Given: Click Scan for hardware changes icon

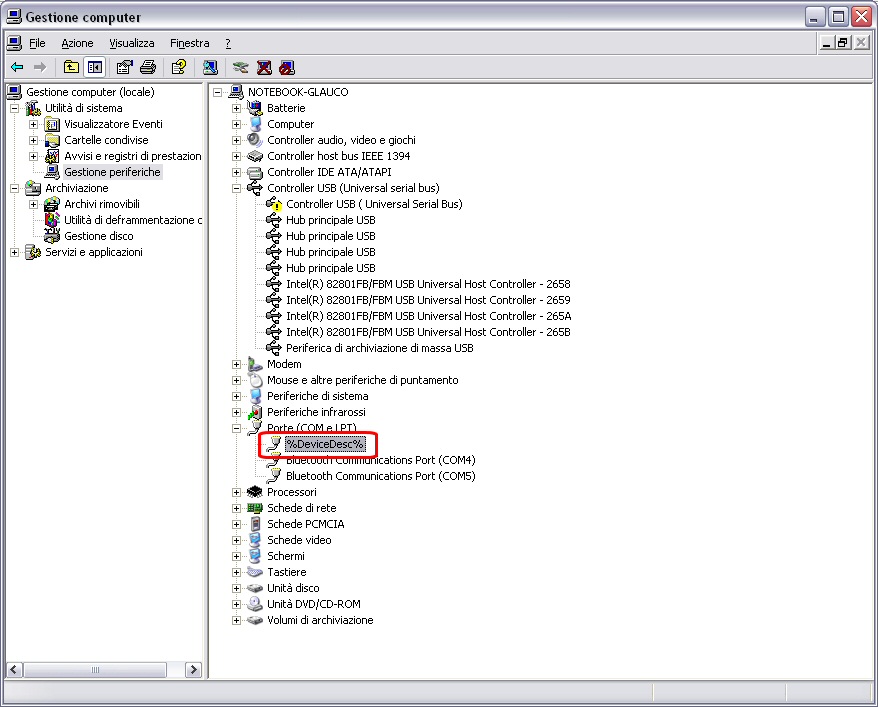Looking at the screenshot, I should click(210, 68).
